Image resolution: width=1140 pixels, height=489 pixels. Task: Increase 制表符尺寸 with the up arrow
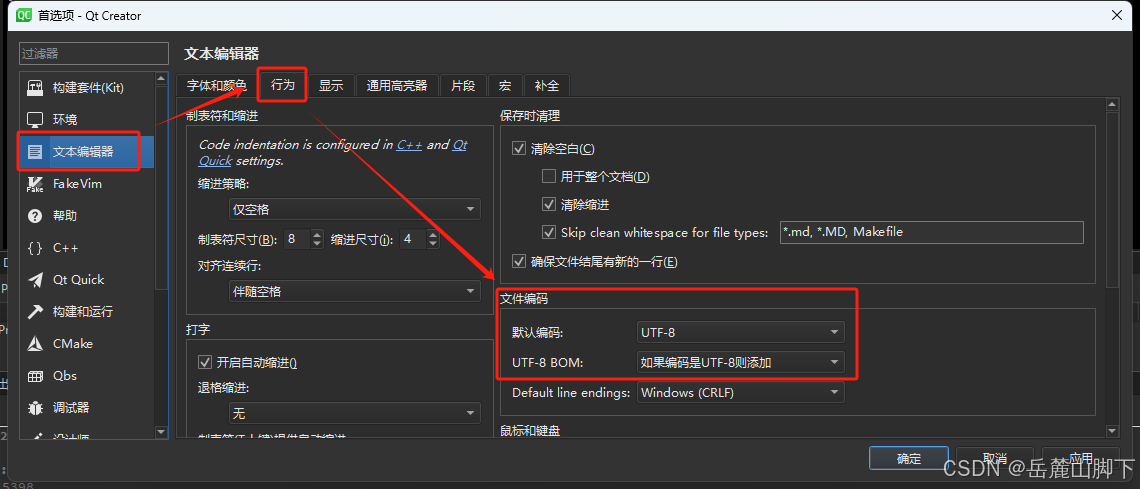pos(317,234)
